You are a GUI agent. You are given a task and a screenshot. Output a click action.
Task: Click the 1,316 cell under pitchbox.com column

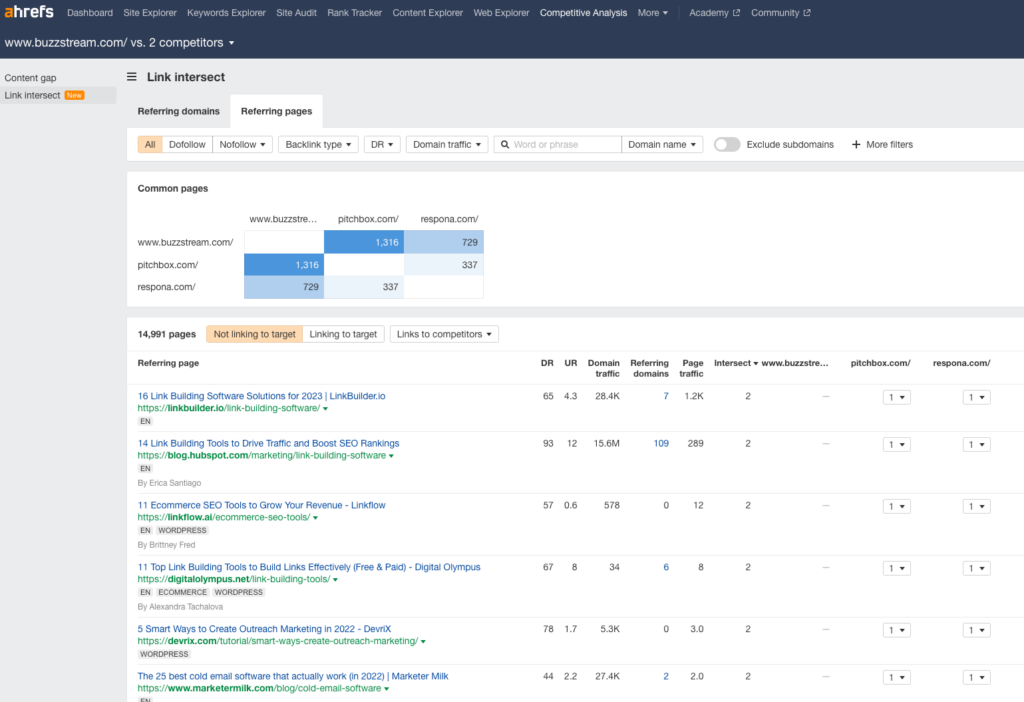point(363,241)
